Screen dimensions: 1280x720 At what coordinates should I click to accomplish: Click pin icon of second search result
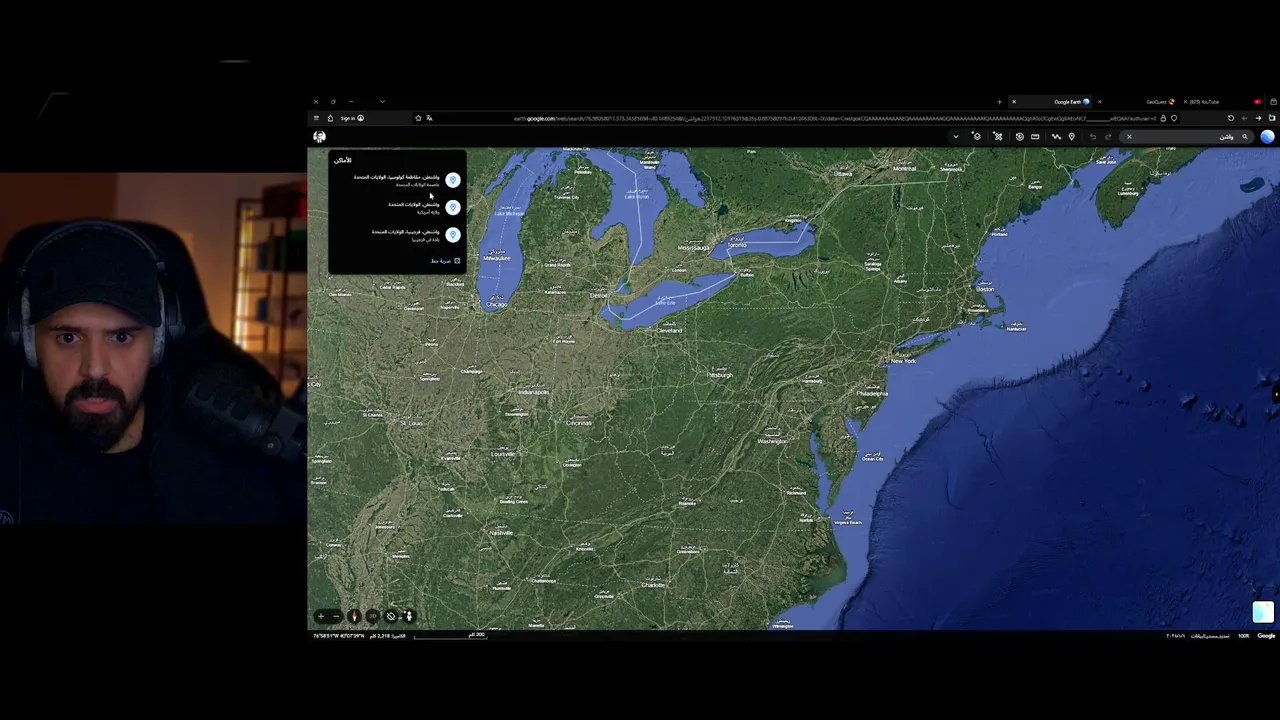pos(453,207)
